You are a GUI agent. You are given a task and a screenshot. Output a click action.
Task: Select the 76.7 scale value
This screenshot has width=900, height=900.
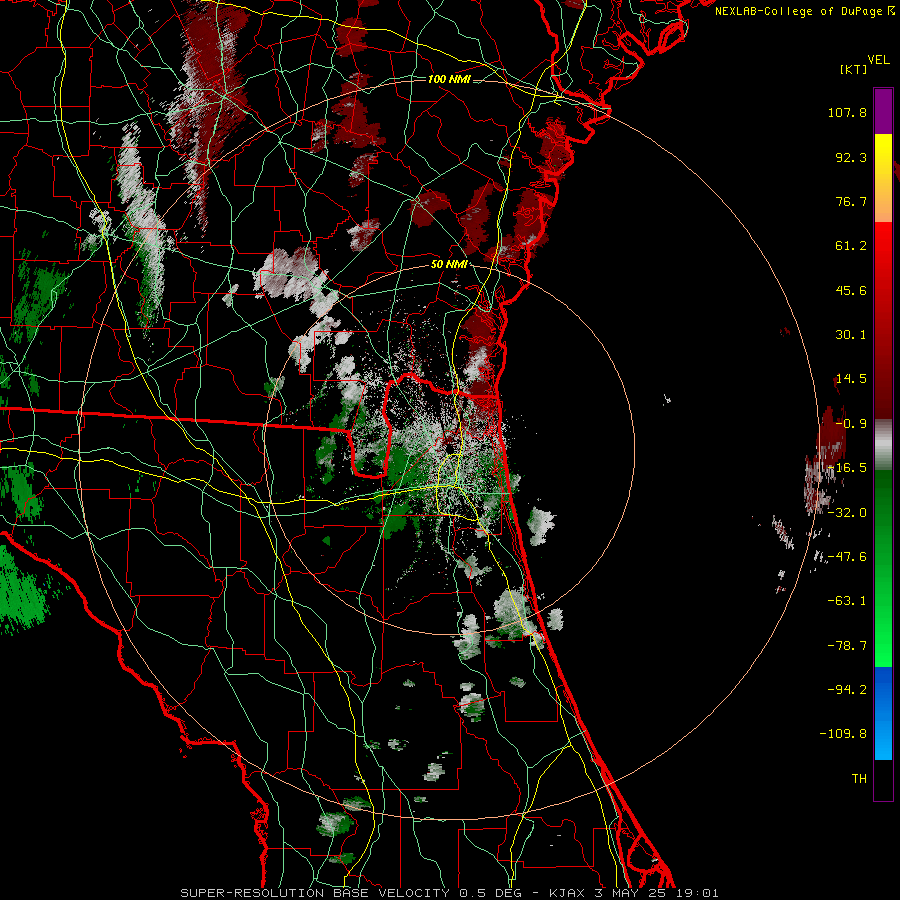coord(851,201)
